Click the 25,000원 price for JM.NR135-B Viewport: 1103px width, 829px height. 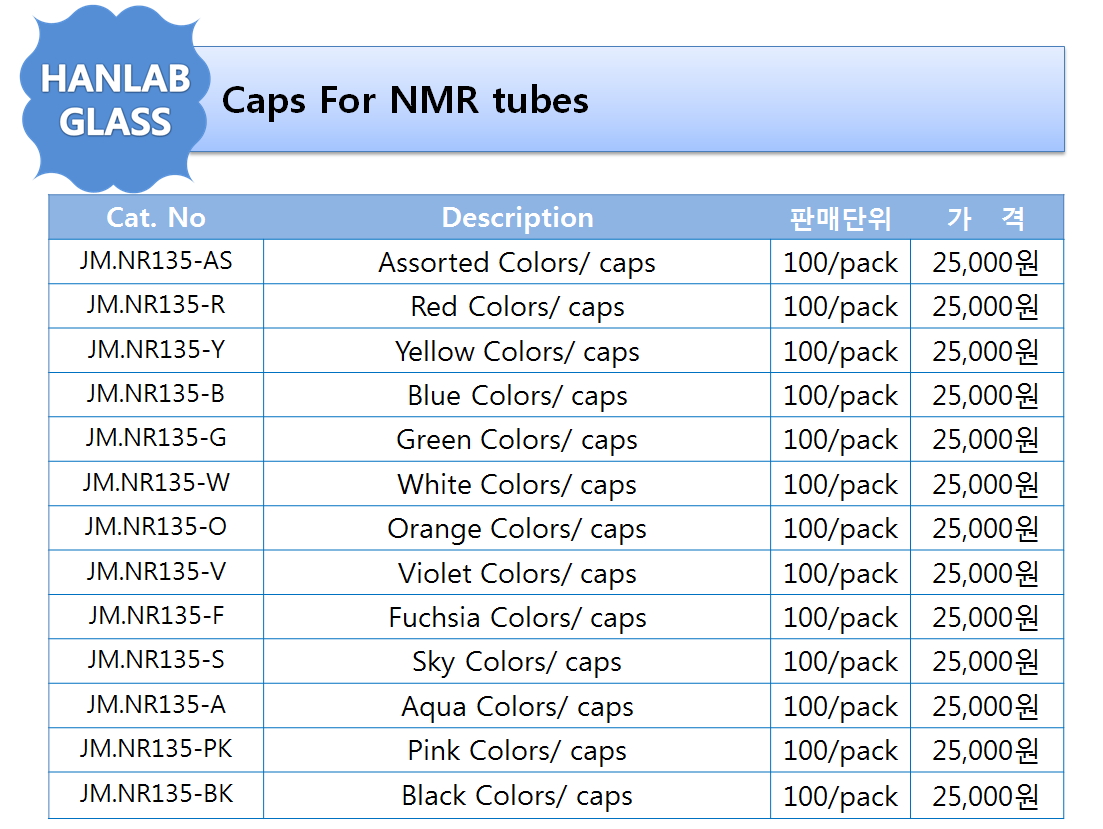pos(986,395)
